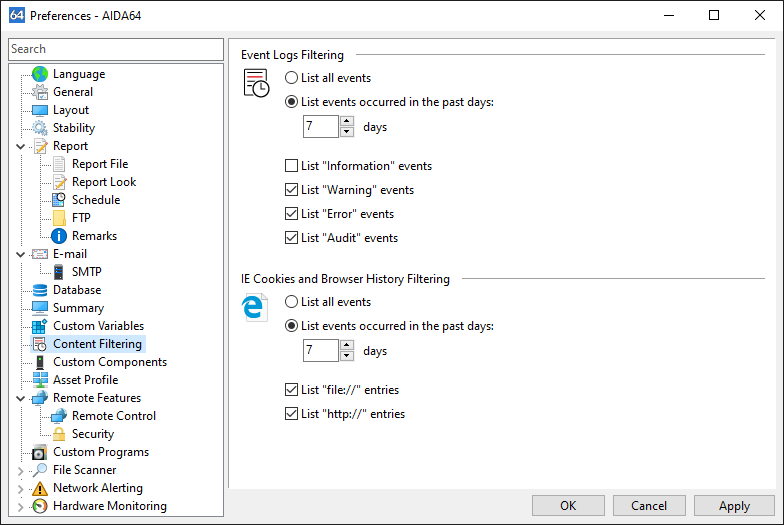The height and width of the screenshot is (525, 784).
Task: Open the Asset Profile page
Action: point(86,380)
